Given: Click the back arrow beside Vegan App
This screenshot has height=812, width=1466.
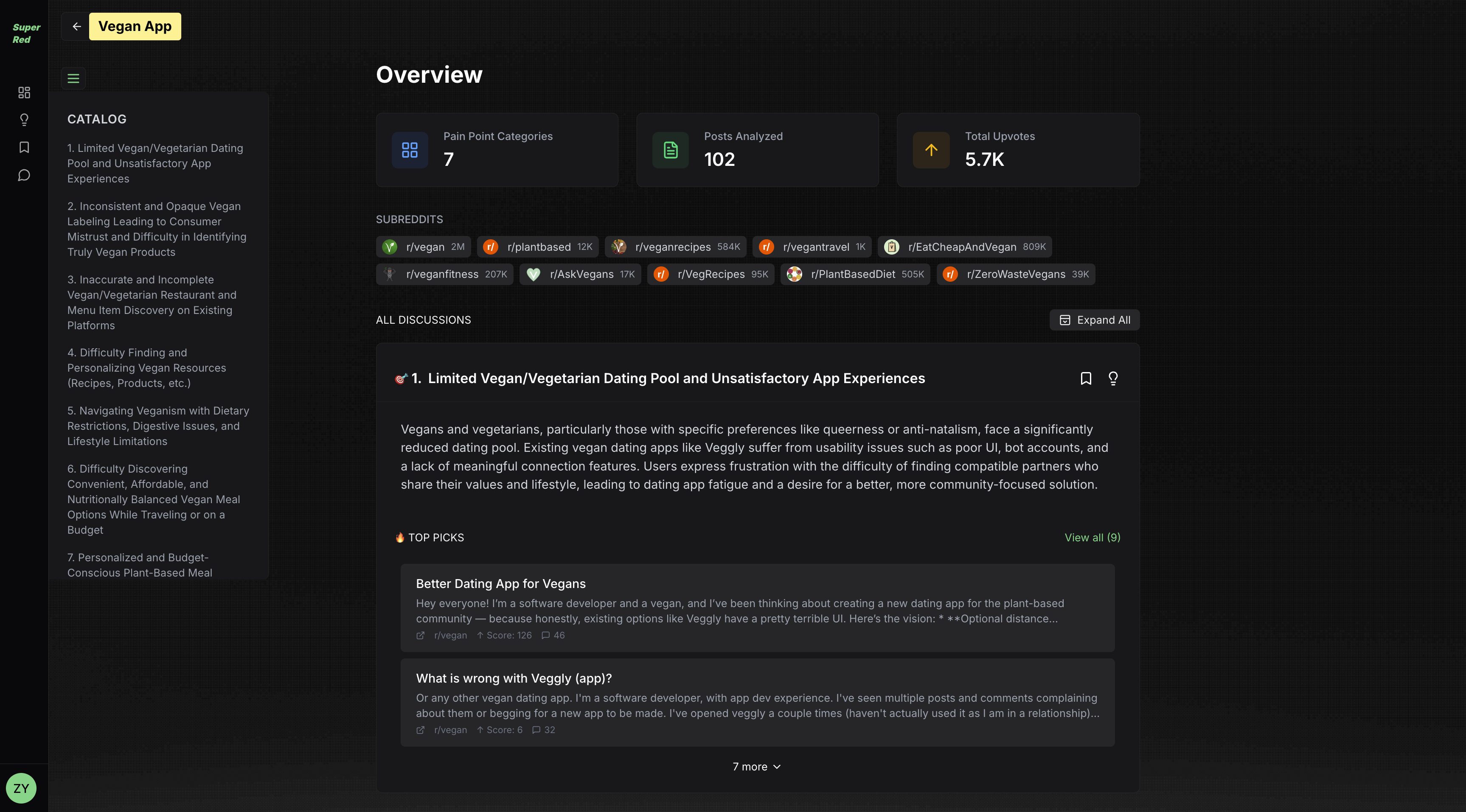Looking at the screenshot, I should pos(76,27).
